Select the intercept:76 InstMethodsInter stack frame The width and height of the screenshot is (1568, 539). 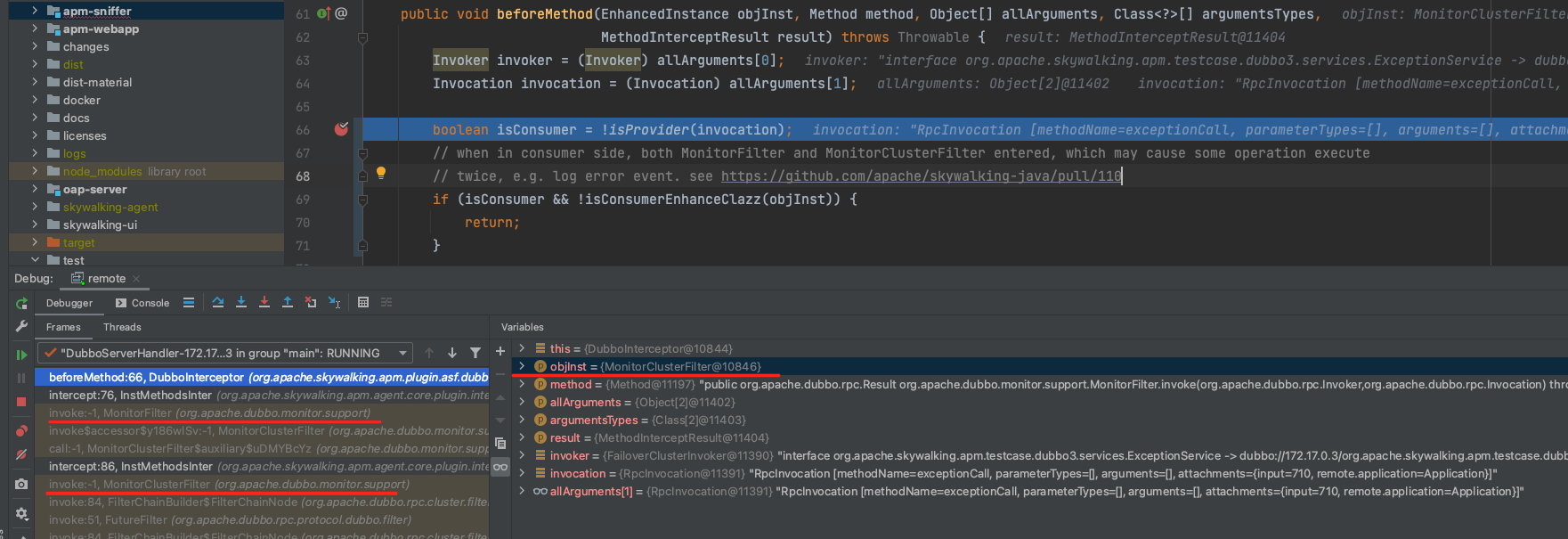263,395
